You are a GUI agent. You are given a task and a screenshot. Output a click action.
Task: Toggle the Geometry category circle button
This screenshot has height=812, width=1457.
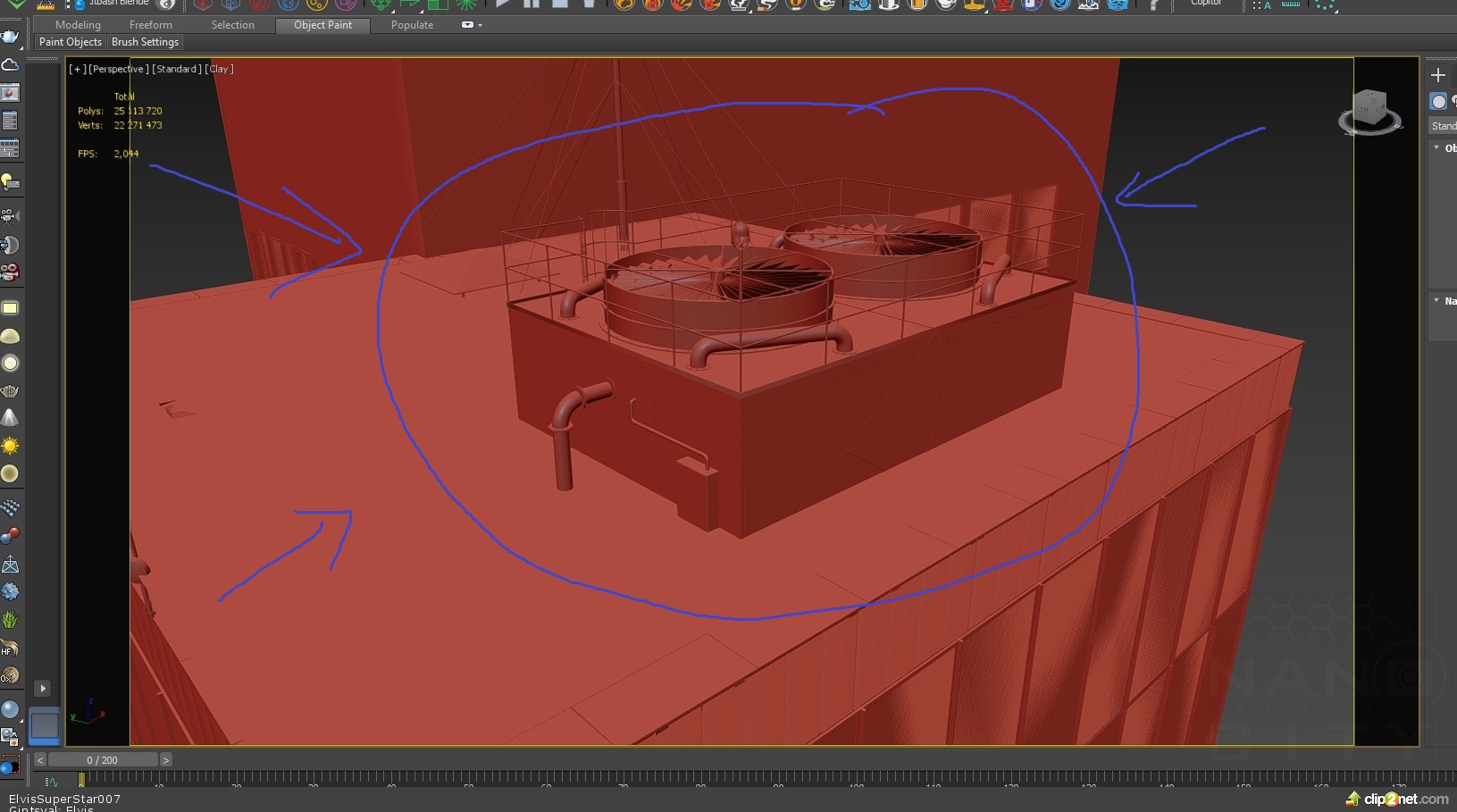point(1438,102)
